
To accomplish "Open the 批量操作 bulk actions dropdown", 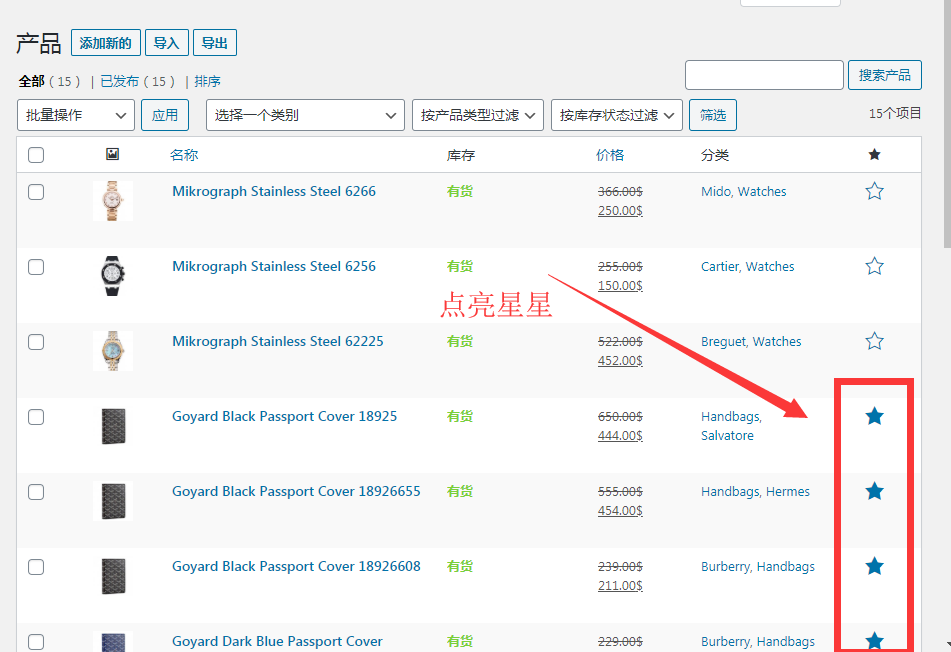I will point(76,115).
